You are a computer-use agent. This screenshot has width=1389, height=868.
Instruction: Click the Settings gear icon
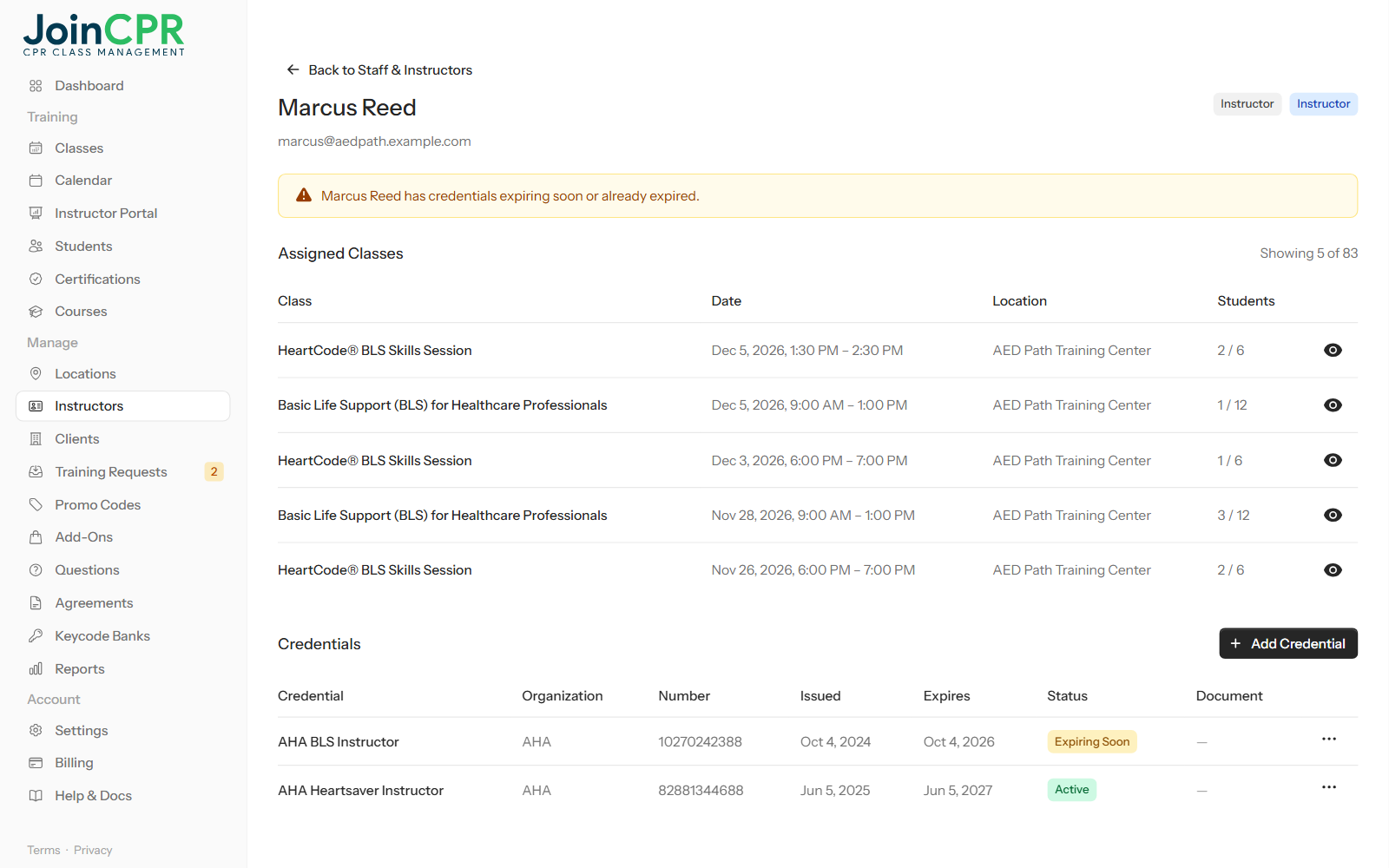pos(36,731)
